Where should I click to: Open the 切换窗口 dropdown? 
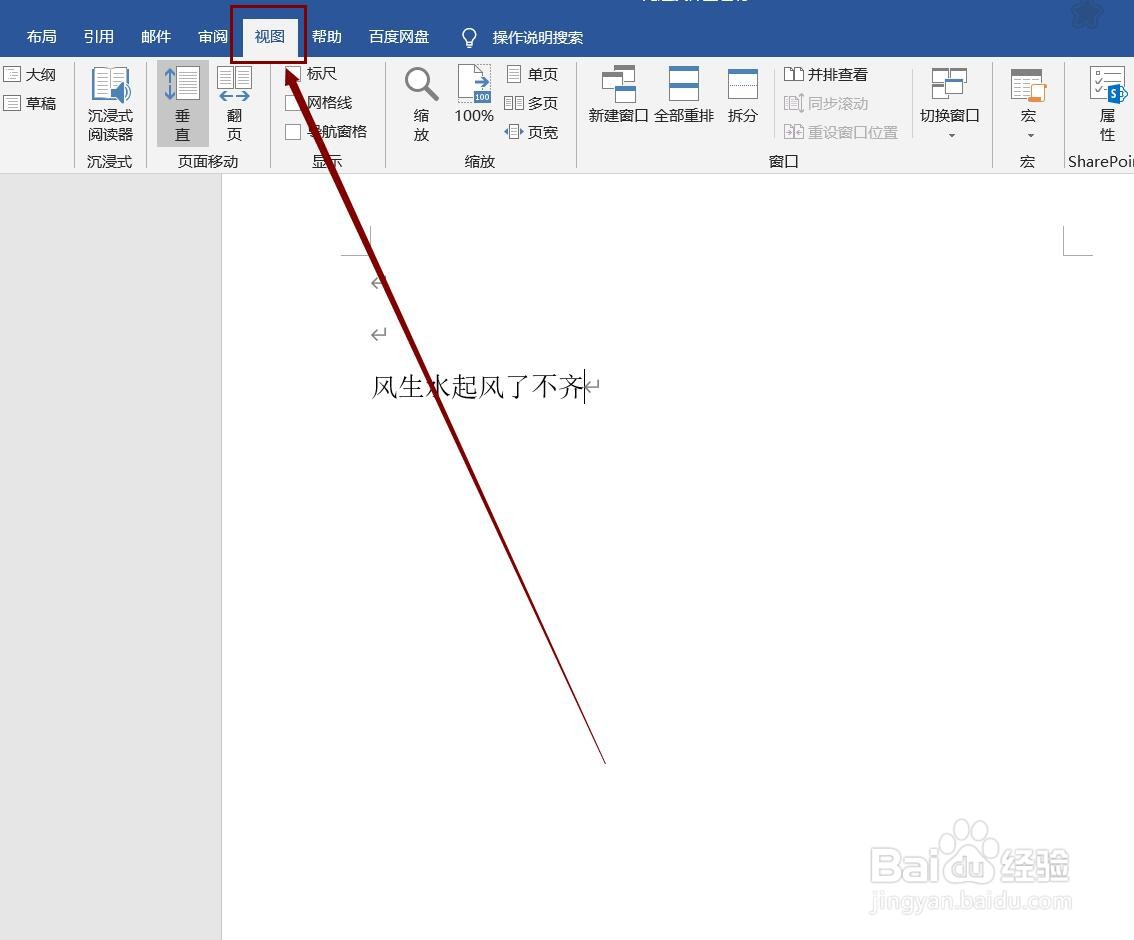coord(950,103)
